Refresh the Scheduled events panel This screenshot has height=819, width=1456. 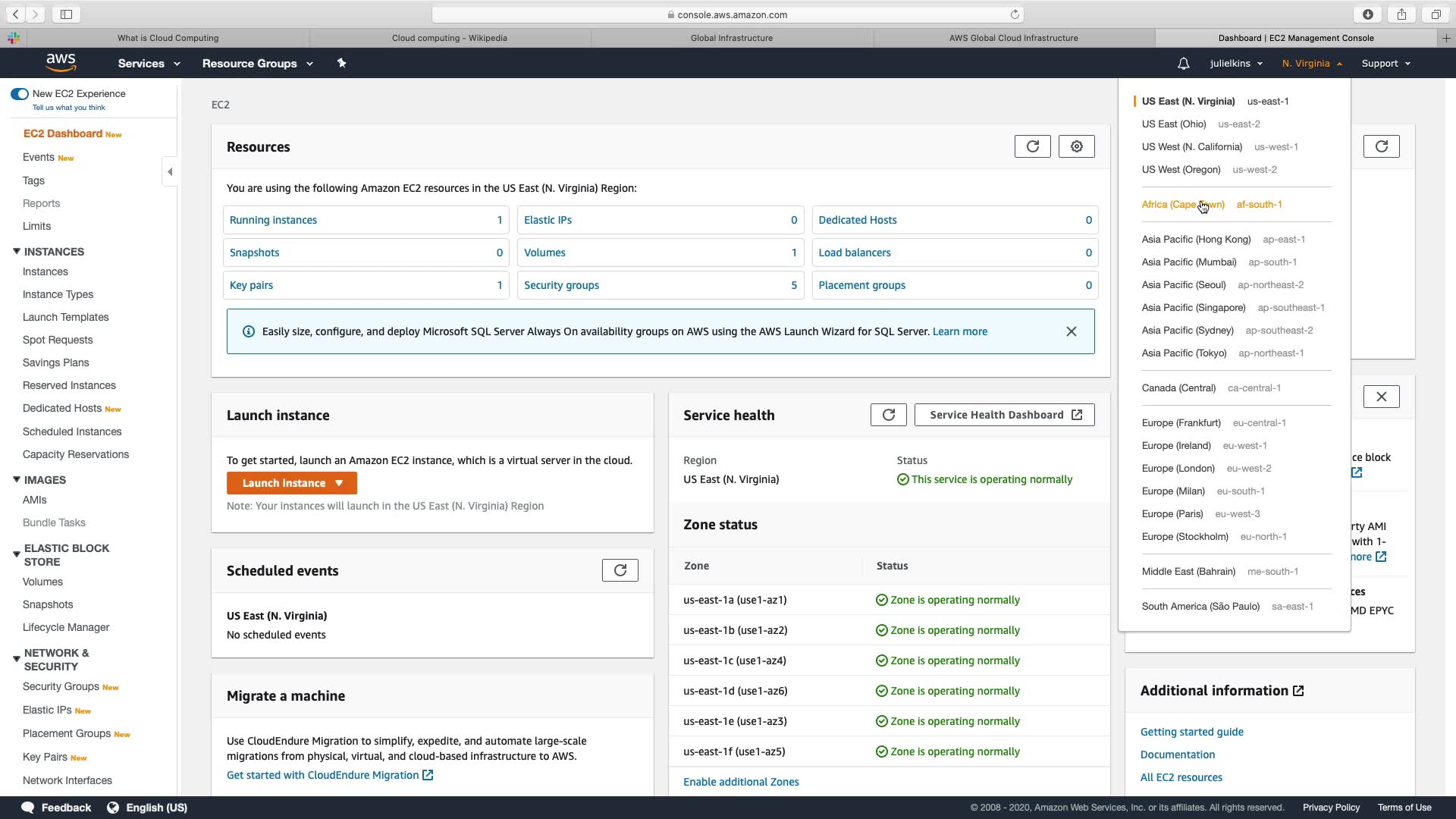tap(620, 570)
